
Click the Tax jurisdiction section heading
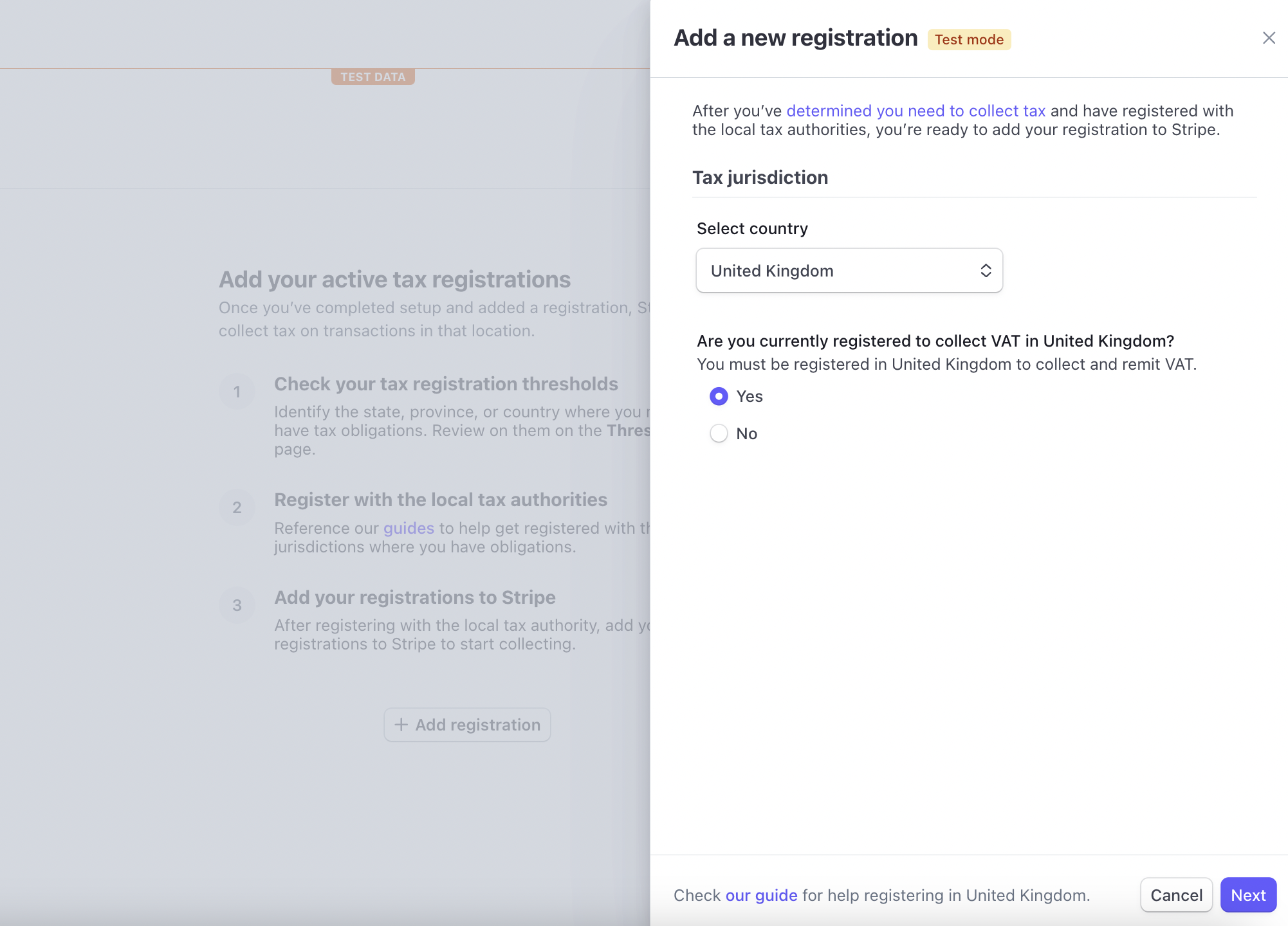pyautogui.click(x=760, y=177)
